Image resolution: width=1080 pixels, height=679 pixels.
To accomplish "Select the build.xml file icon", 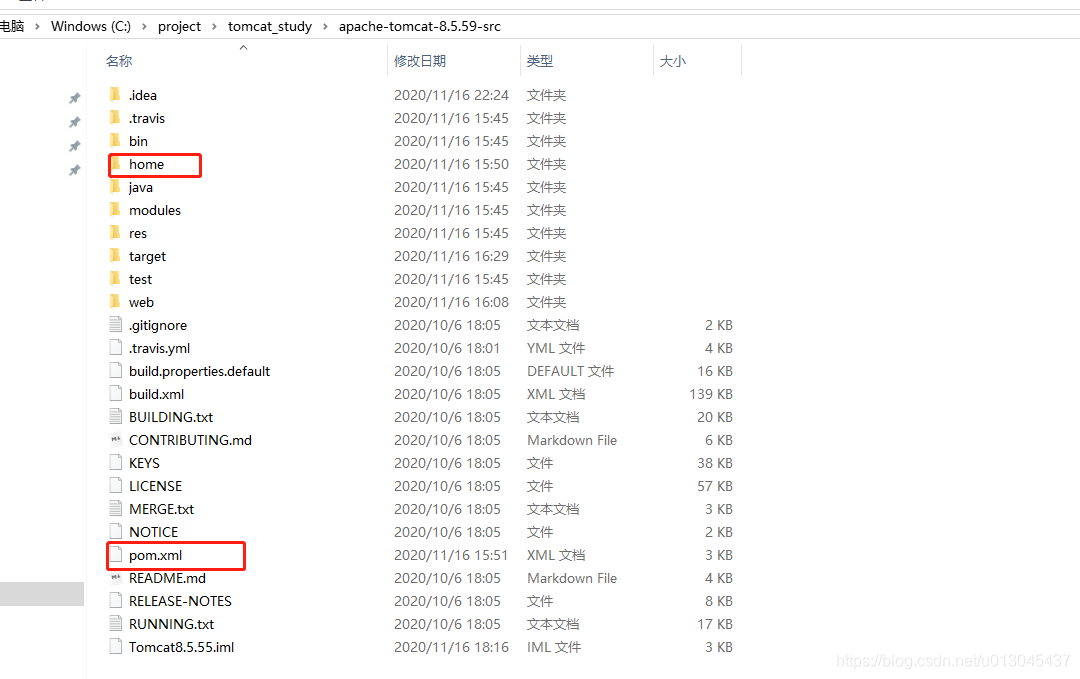I will [117, 394].
